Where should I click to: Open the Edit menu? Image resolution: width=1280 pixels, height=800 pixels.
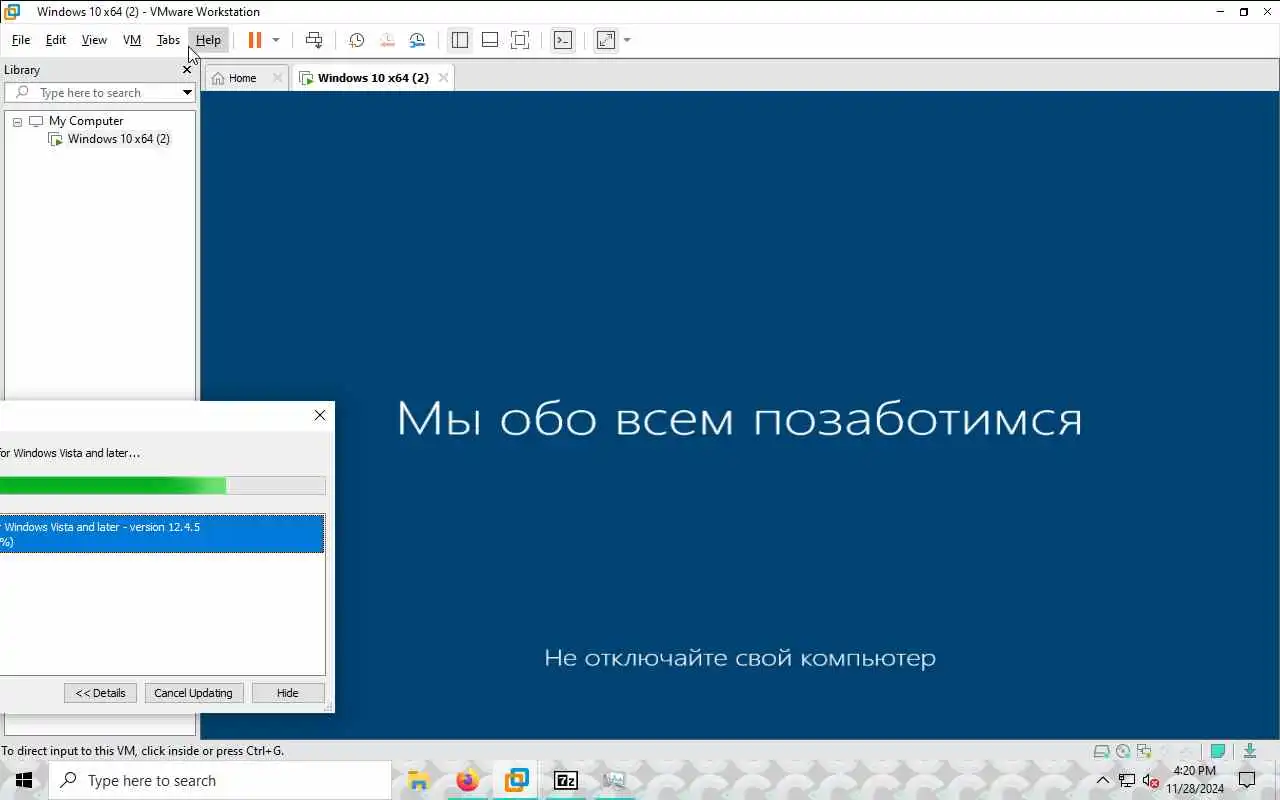[x=56, y=40]
